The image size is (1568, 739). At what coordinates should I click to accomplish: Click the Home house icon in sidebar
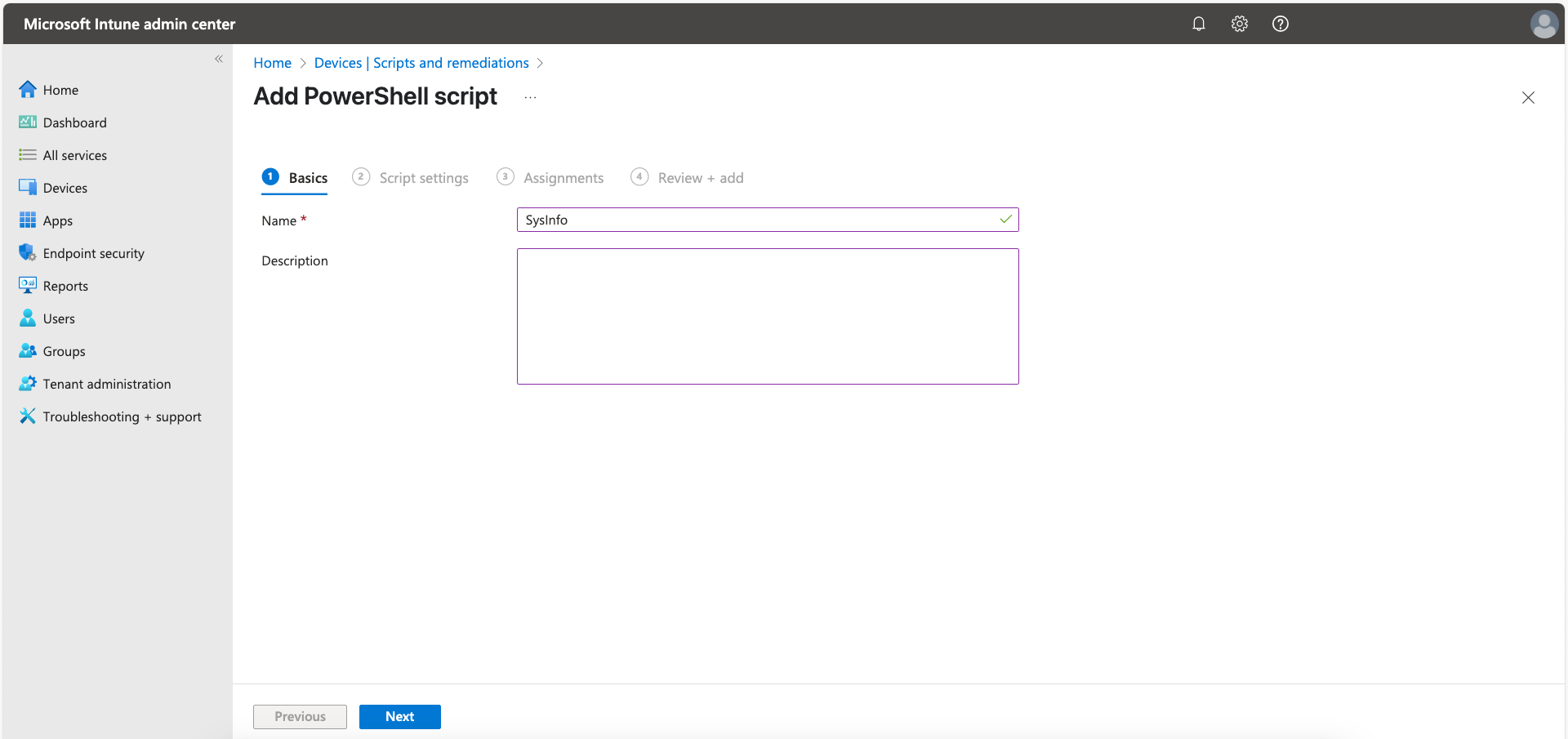pos(28,89)
